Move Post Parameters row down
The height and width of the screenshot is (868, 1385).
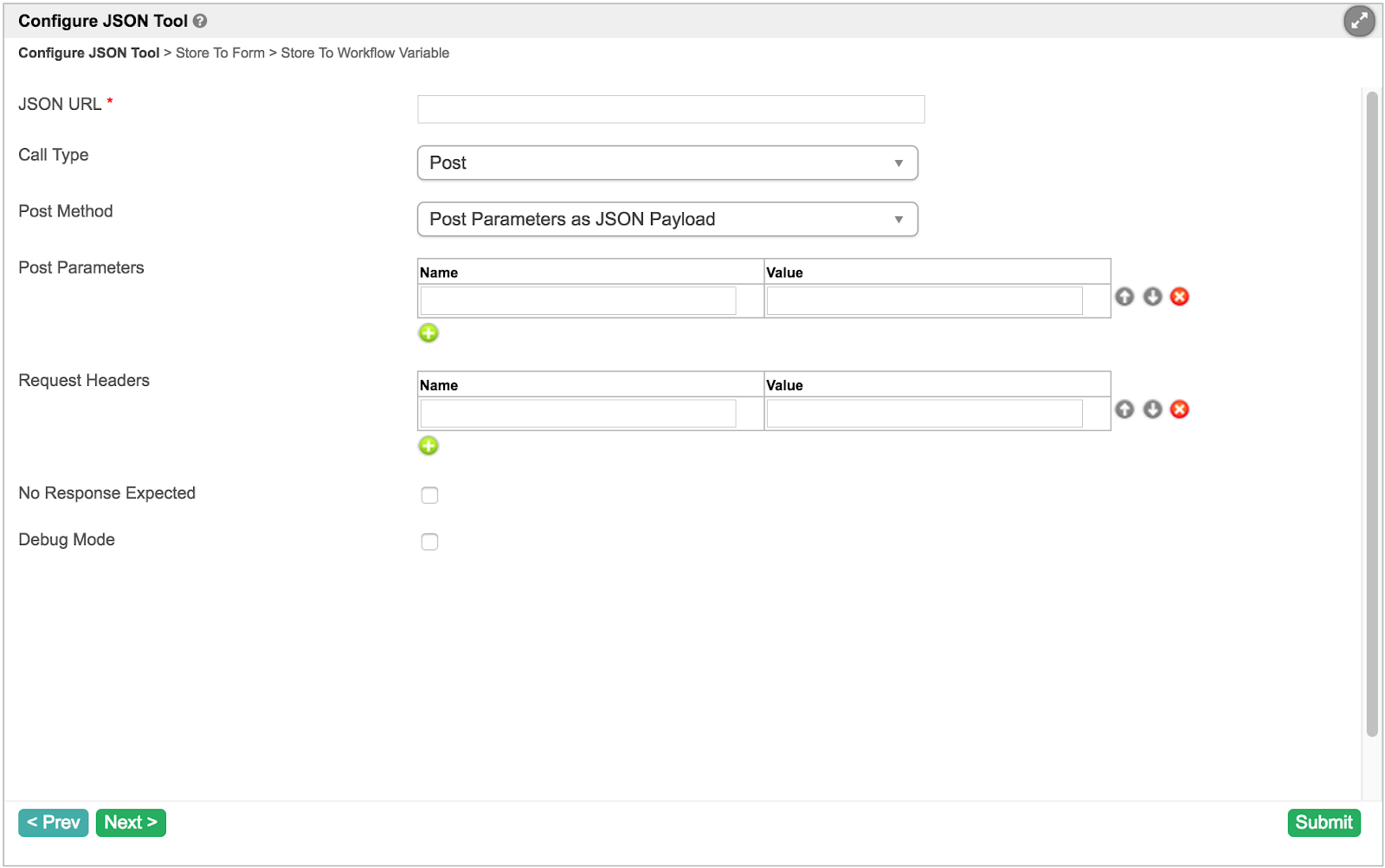(x=1152, y=297)
